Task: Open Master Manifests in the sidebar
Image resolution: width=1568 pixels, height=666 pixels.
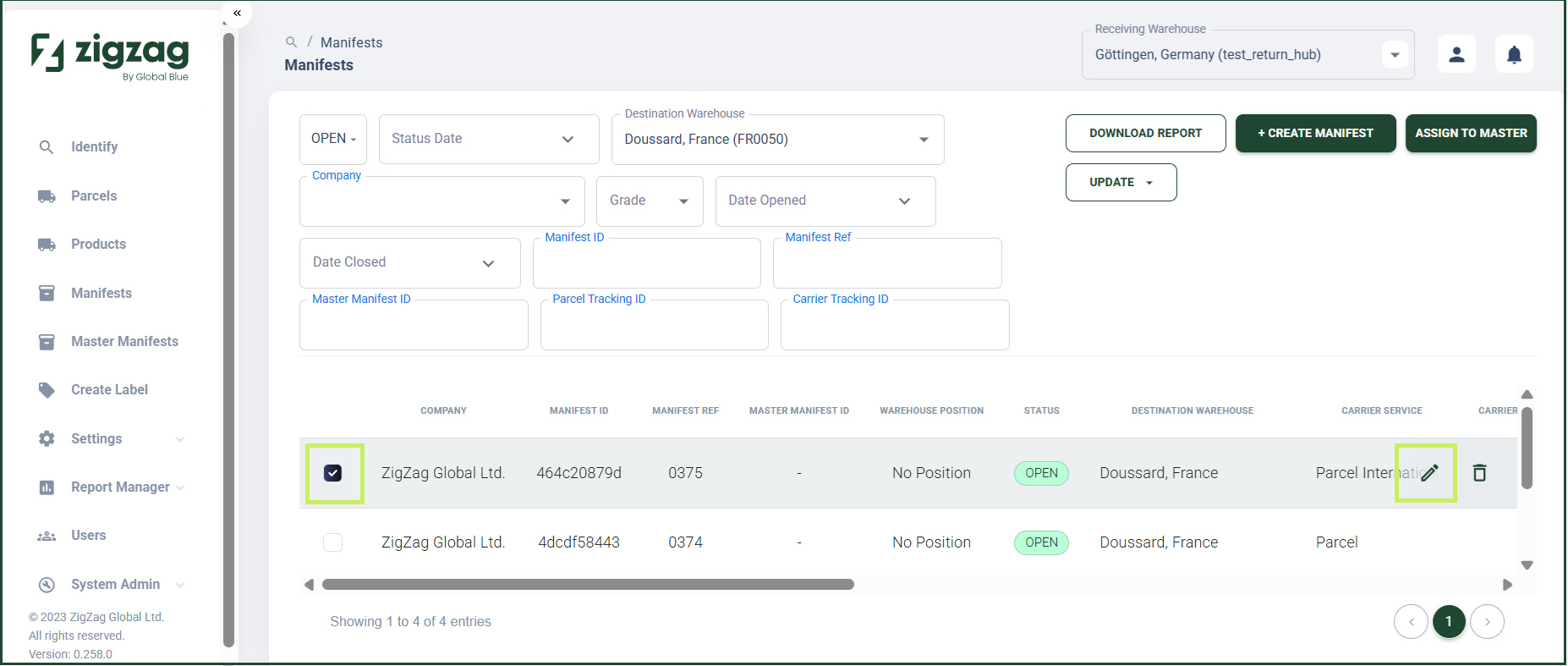Action: 124,341
